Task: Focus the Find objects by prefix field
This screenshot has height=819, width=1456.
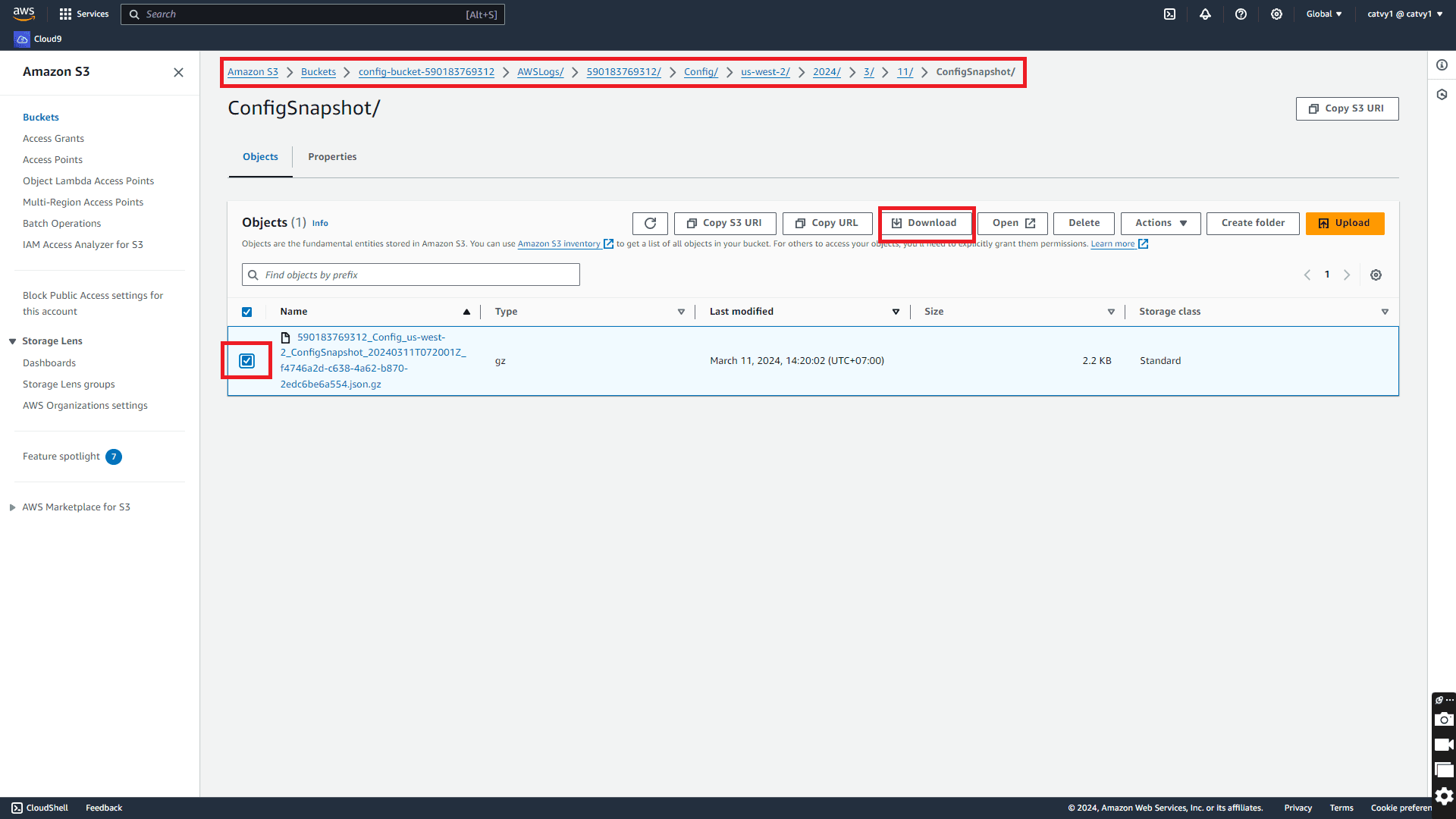Action: [x=410, y=275]
